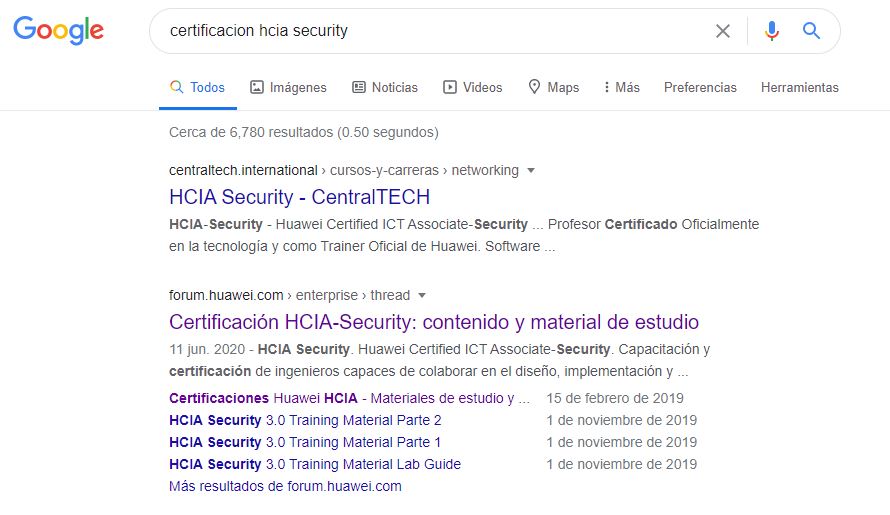
Task: Open Certificación HCIA-Security contenido y material link
Action: 434,322
